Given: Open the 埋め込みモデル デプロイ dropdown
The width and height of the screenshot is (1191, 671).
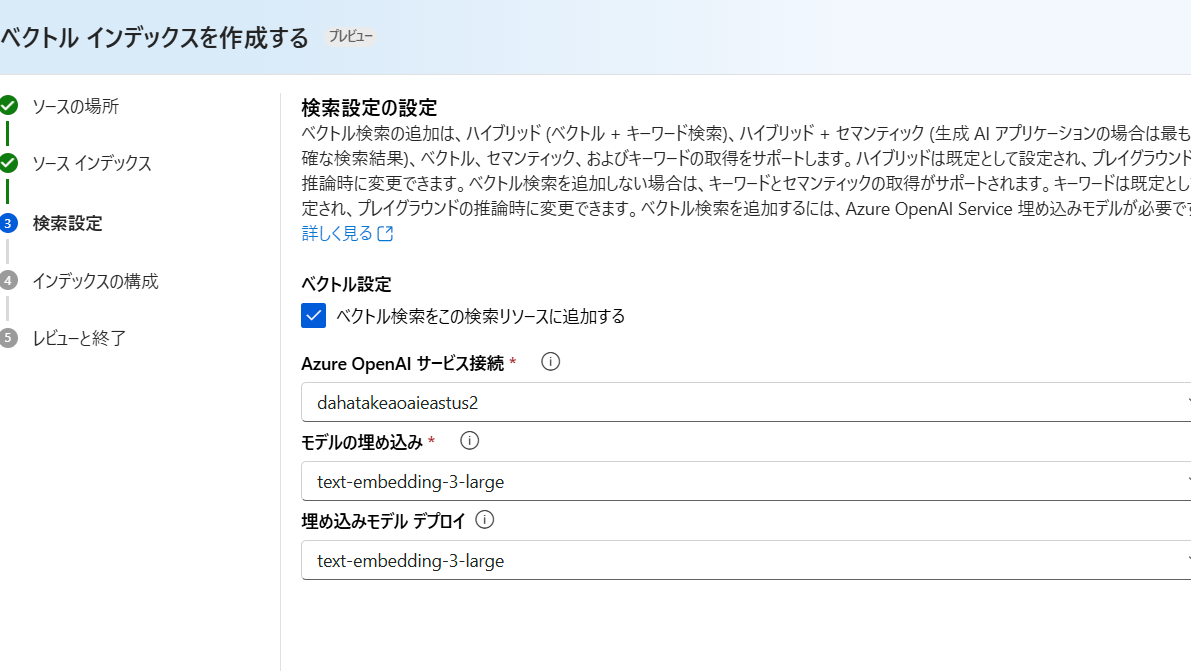Looking at the screenshot, I should click(746, 560).
